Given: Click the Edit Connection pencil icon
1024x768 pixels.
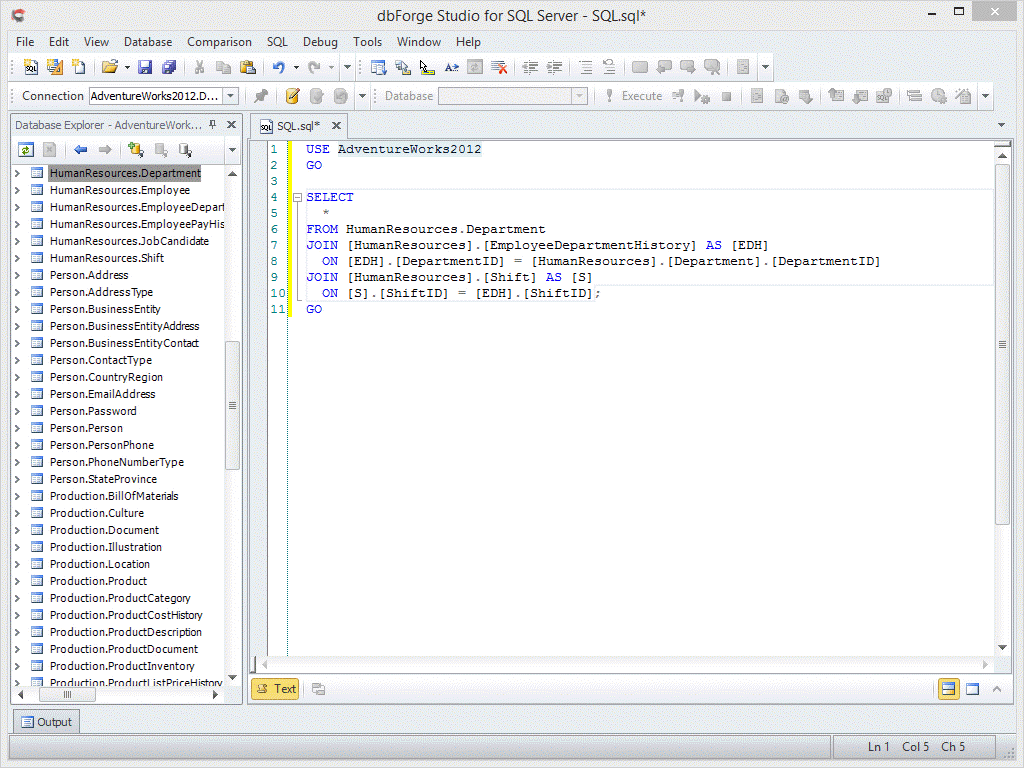Looking at the screenshot, I should [292, 96].
